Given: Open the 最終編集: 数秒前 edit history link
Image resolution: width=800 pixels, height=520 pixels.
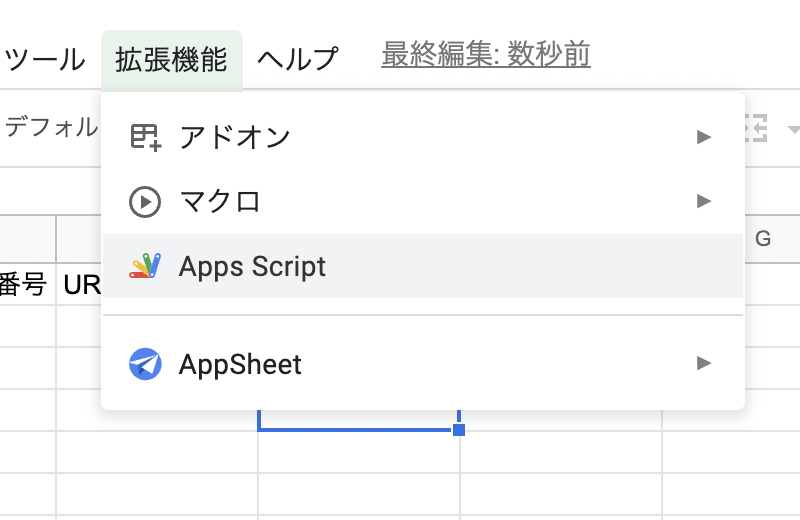Looking at the screenshot, I should 486,55.
